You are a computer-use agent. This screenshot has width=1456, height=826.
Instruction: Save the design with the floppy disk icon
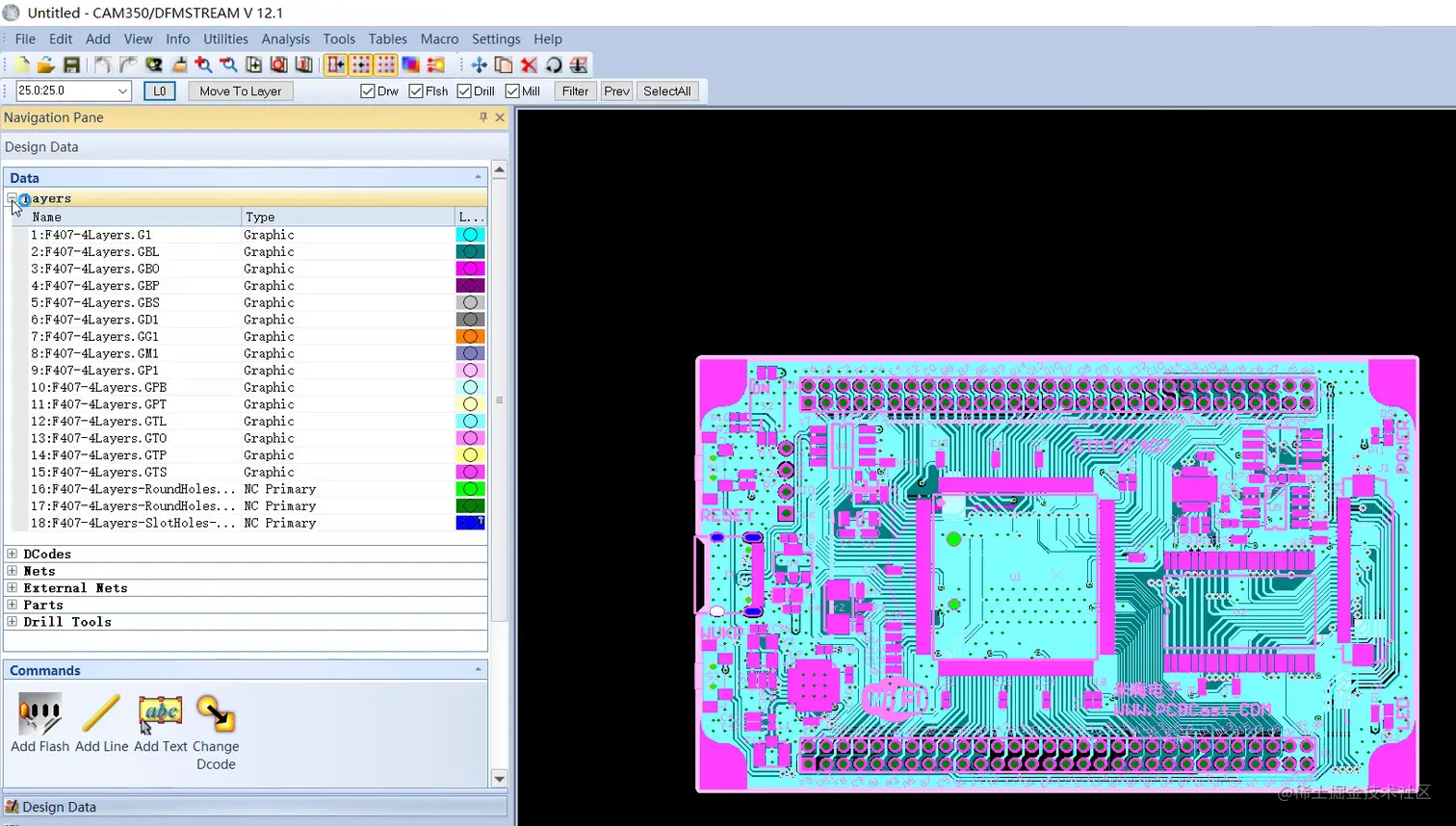(71, 65)
